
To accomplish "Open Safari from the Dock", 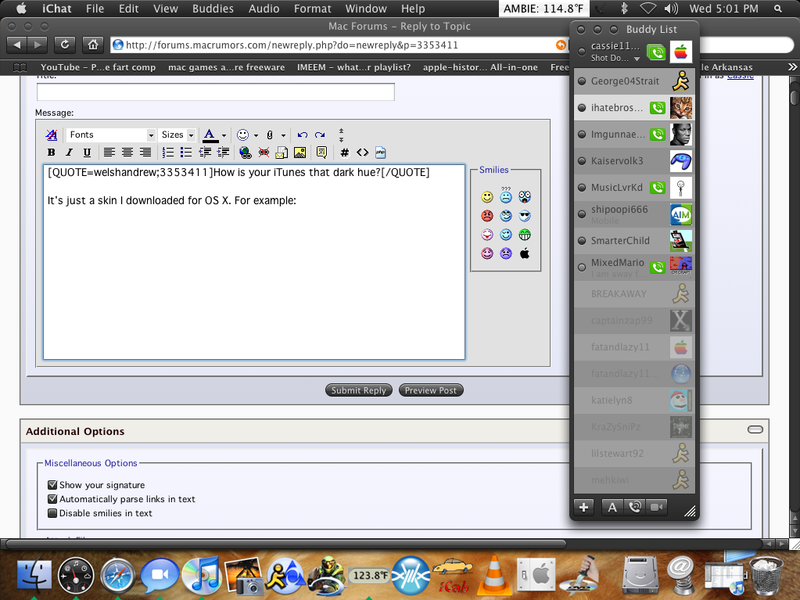I will pos(117,575).
